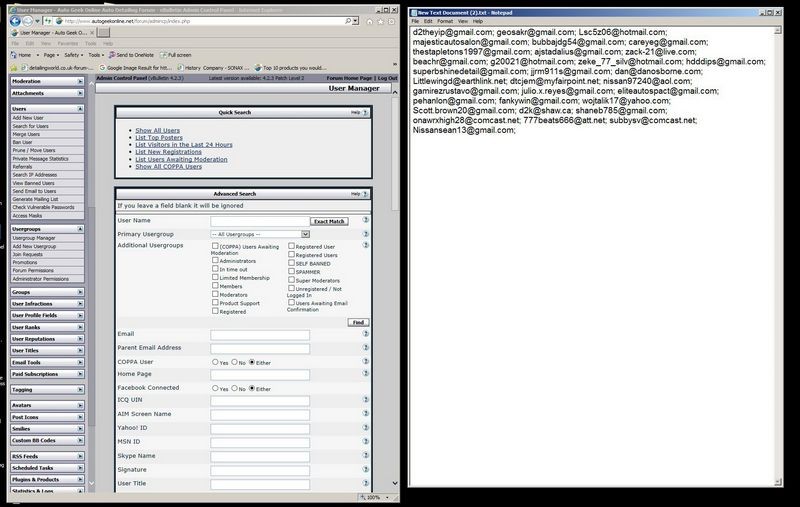The height and width of the screenshot is (507, 800).
Task: Expand the Email Tools sidebar section
Action: click(x=80, y=362)
